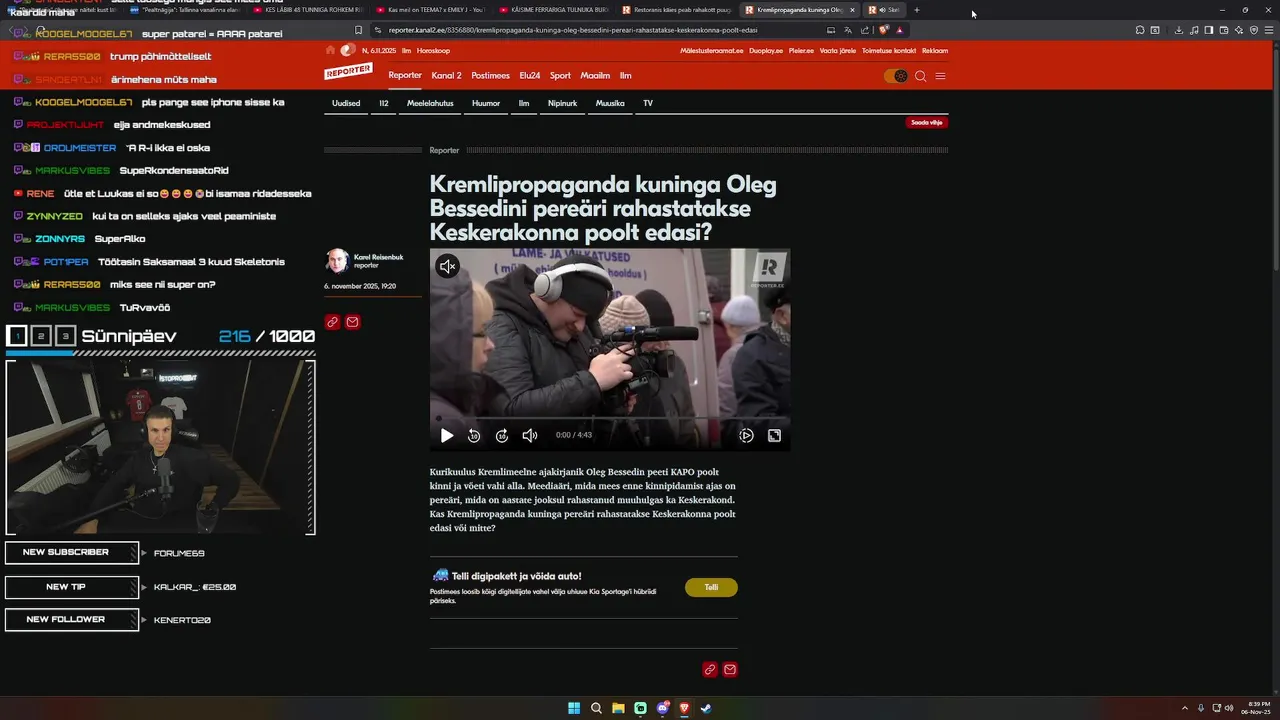Open a new browser tab
Viewport: 1280px width, 720px height.
[916, 10]
